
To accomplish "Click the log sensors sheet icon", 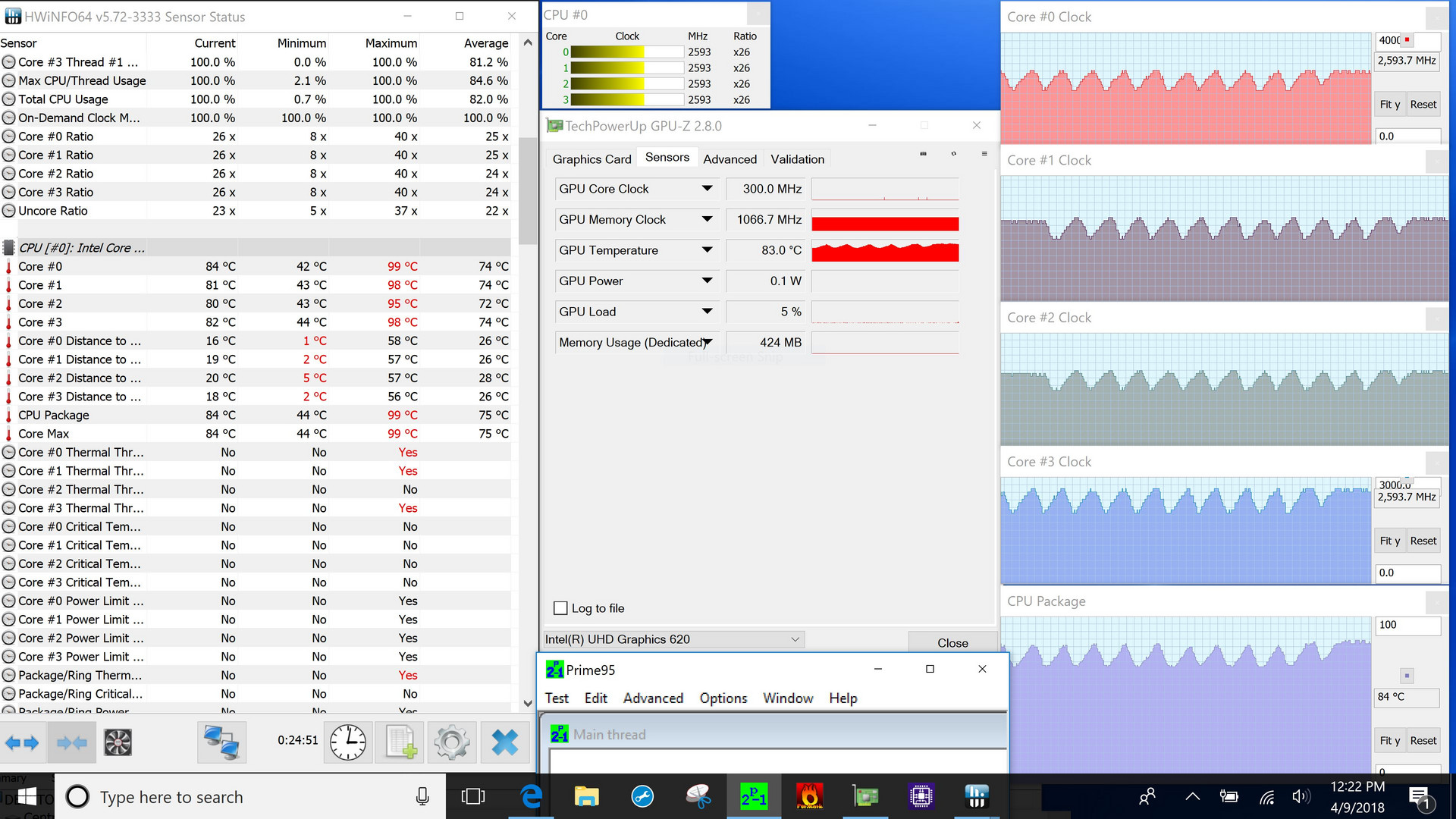I will coord(400,742).
